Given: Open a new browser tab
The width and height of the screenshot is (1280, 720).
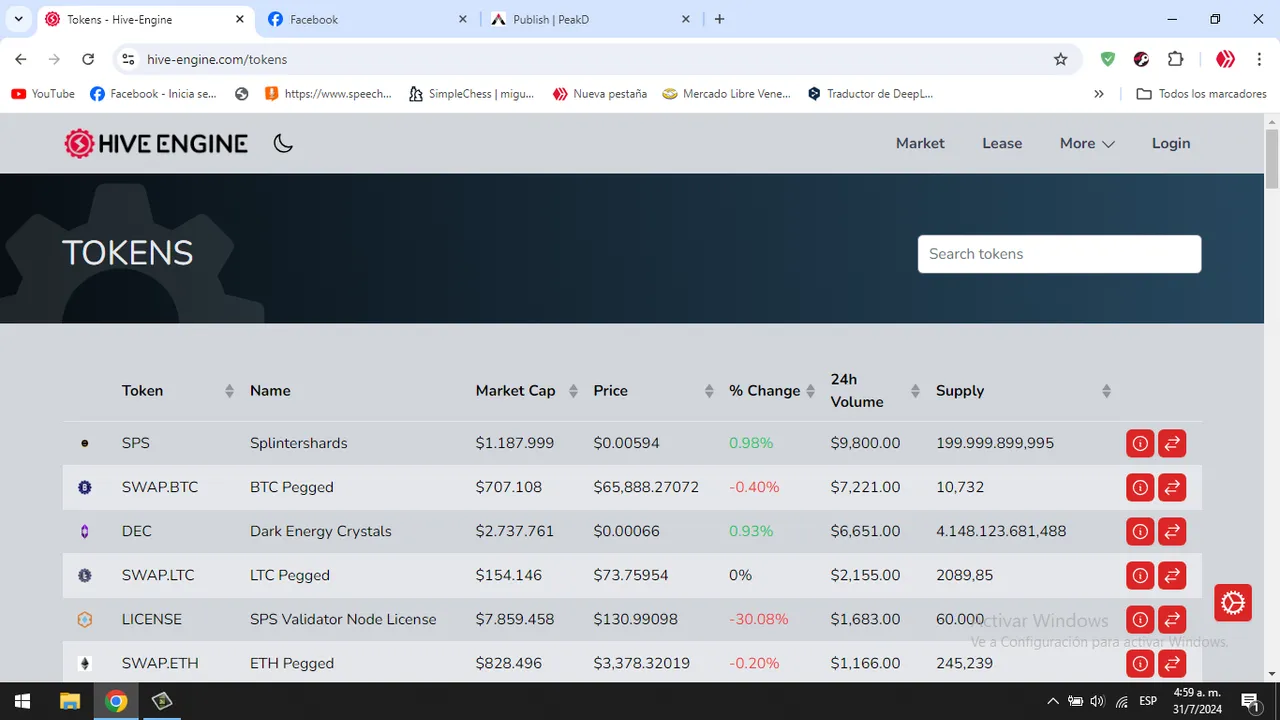Looking at the screenshot, I should coord(719,19).
